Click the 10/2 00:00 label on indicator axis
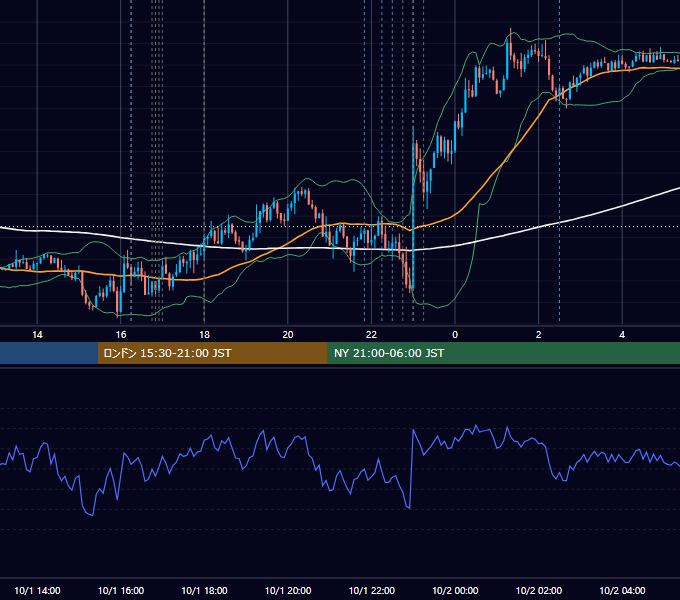680x600 pixels. click(x=455, y=590)
